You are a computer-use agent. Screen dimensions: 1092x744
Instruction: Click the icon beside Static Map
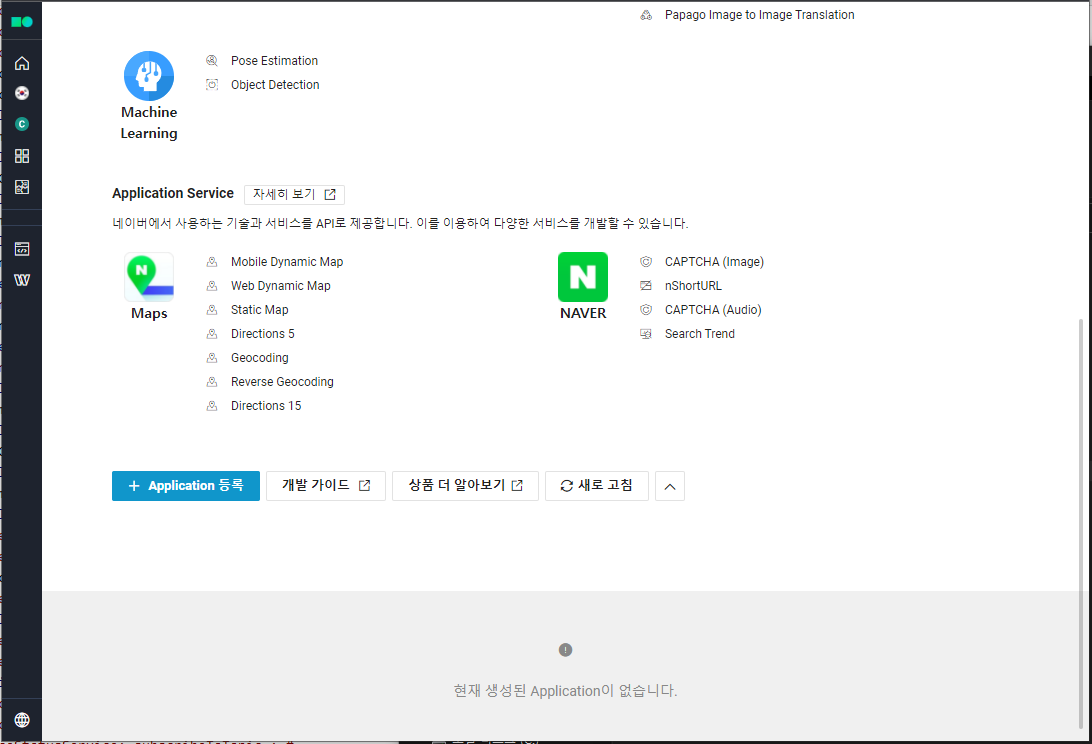[x=212, y=310]
